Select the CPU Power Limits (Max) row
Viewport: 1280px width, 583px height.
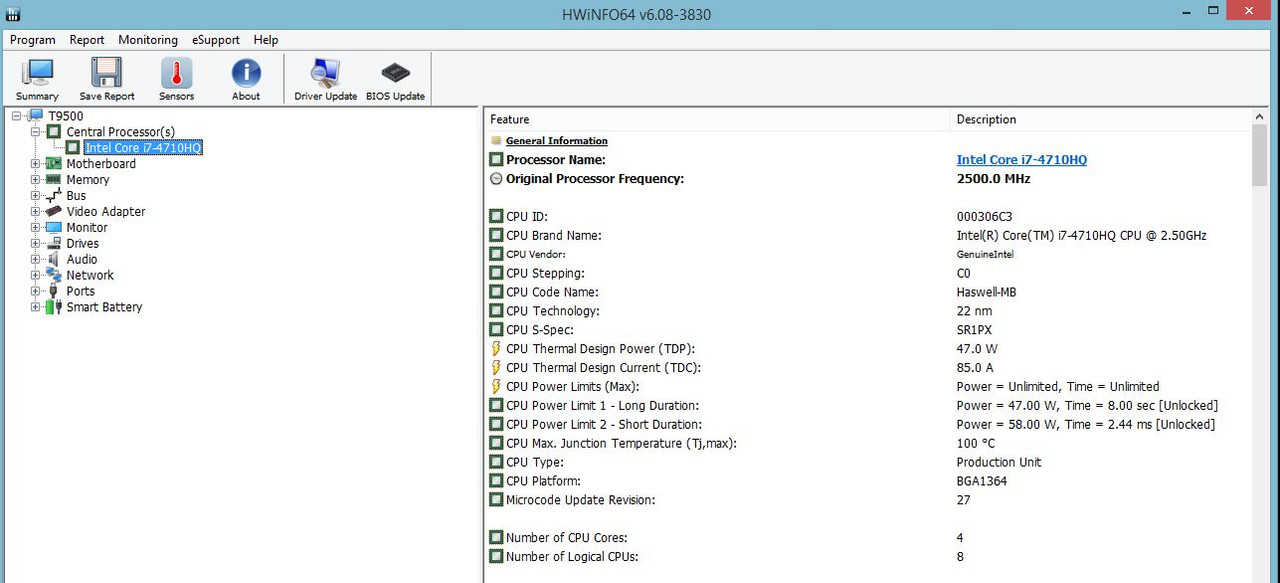[x=868, y=387]
